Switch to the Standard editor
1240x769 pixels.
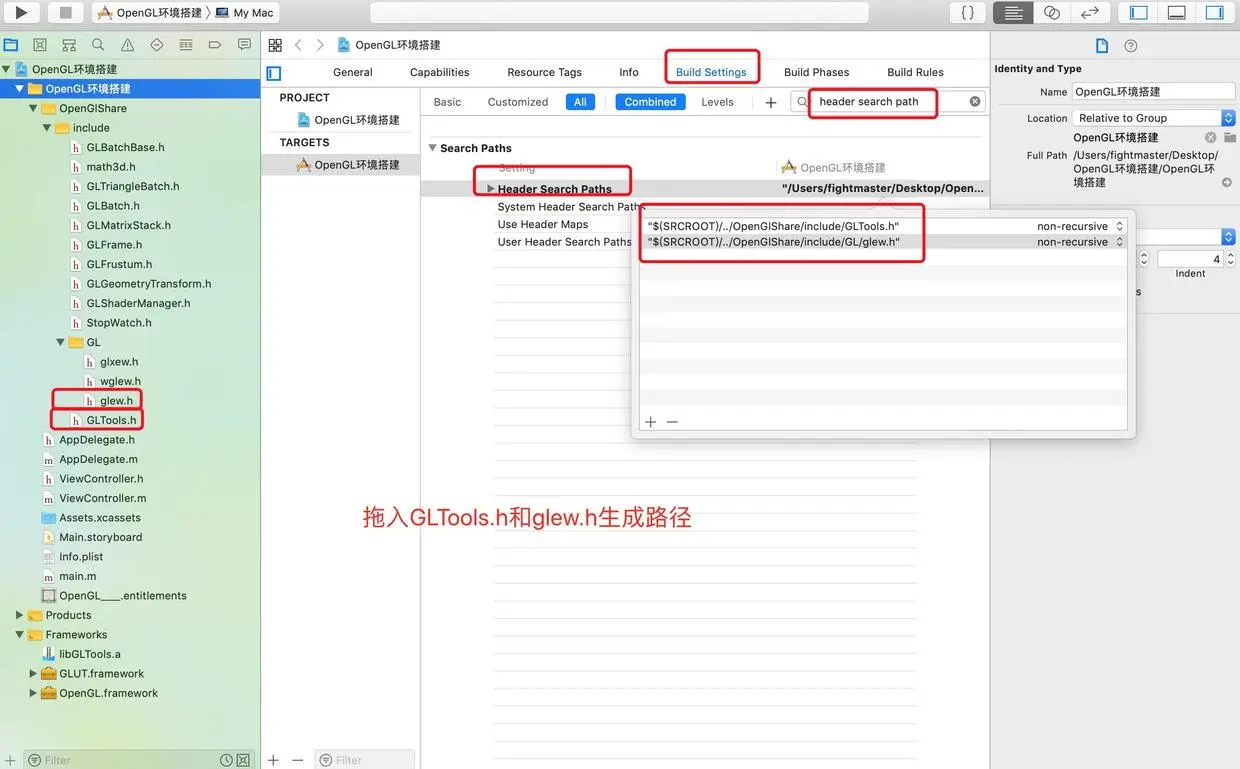1013,13
